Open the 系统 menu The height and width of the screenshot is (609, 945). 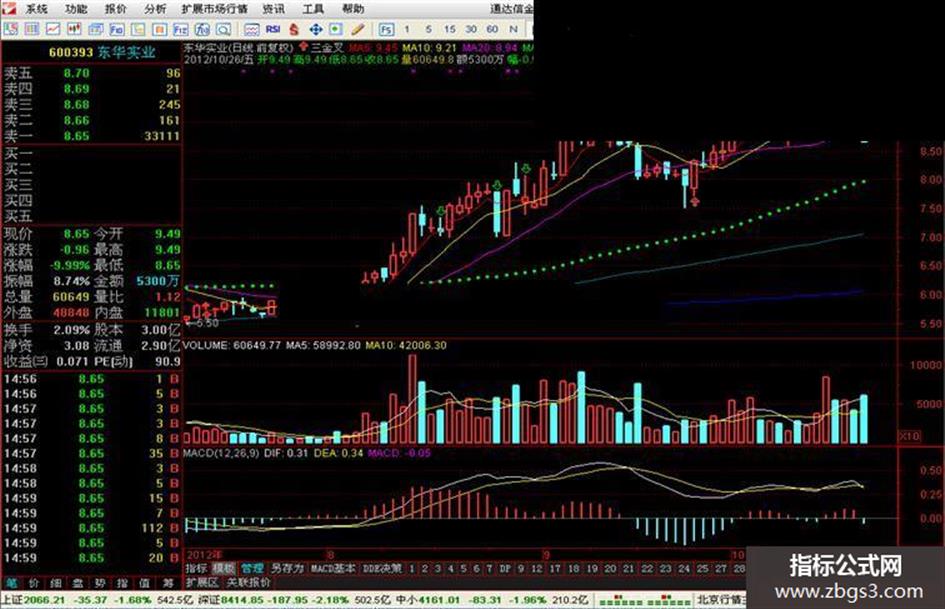[37, 8]
